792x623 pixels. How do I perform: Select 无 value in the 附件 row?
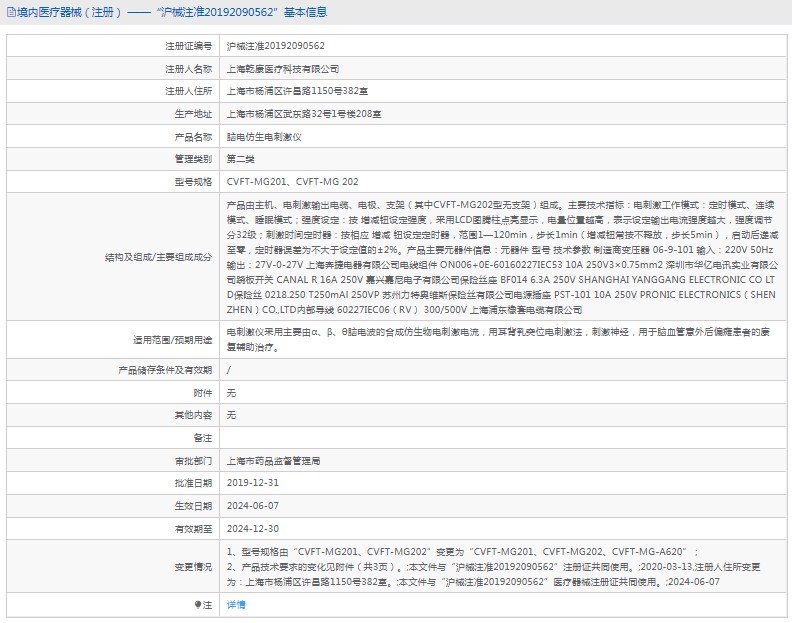231,393
